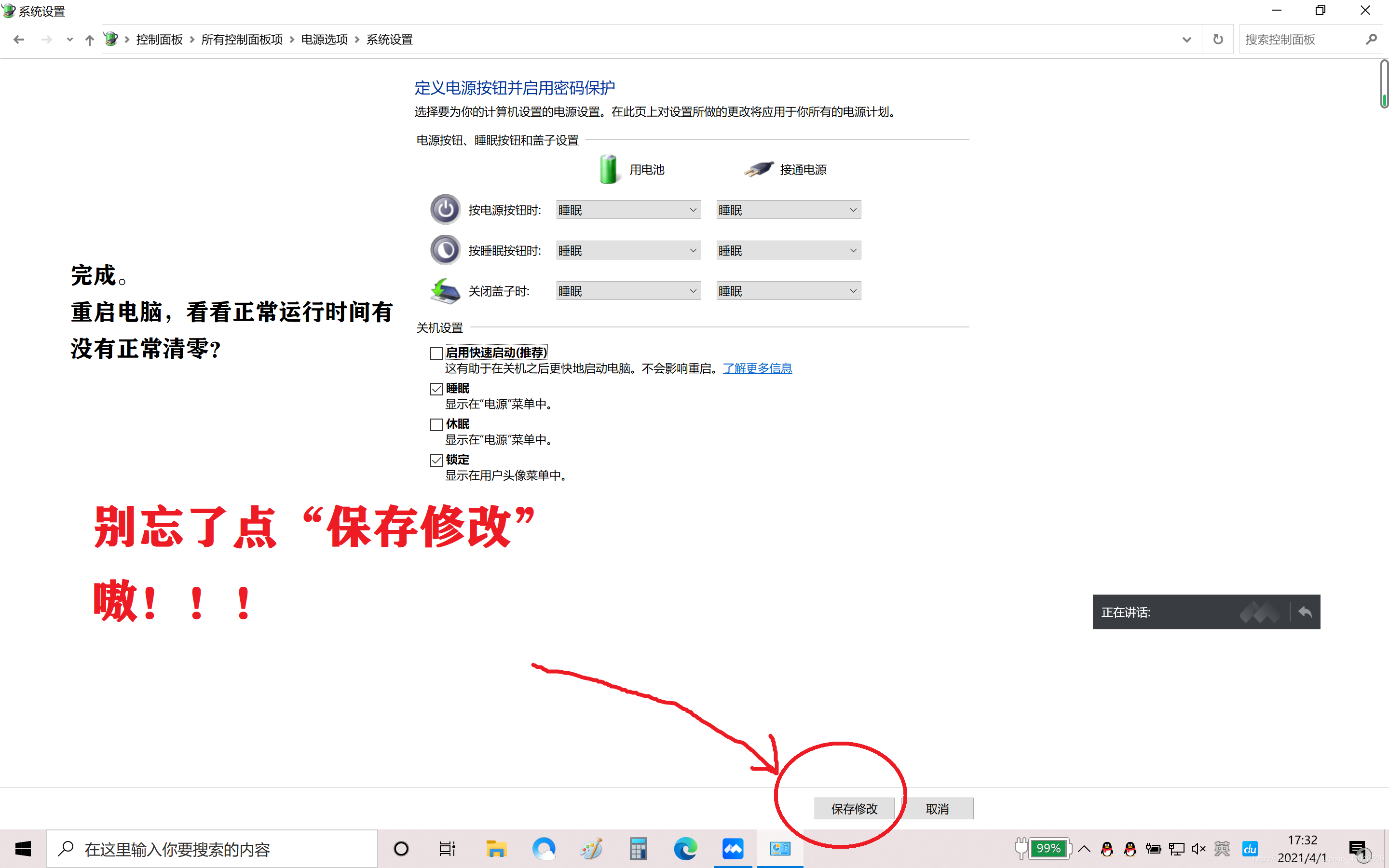Viewport: 1389px width, 868px height.
Task: Click the reply arrow in speaking overlay
Action: [x=1305, y=611]
